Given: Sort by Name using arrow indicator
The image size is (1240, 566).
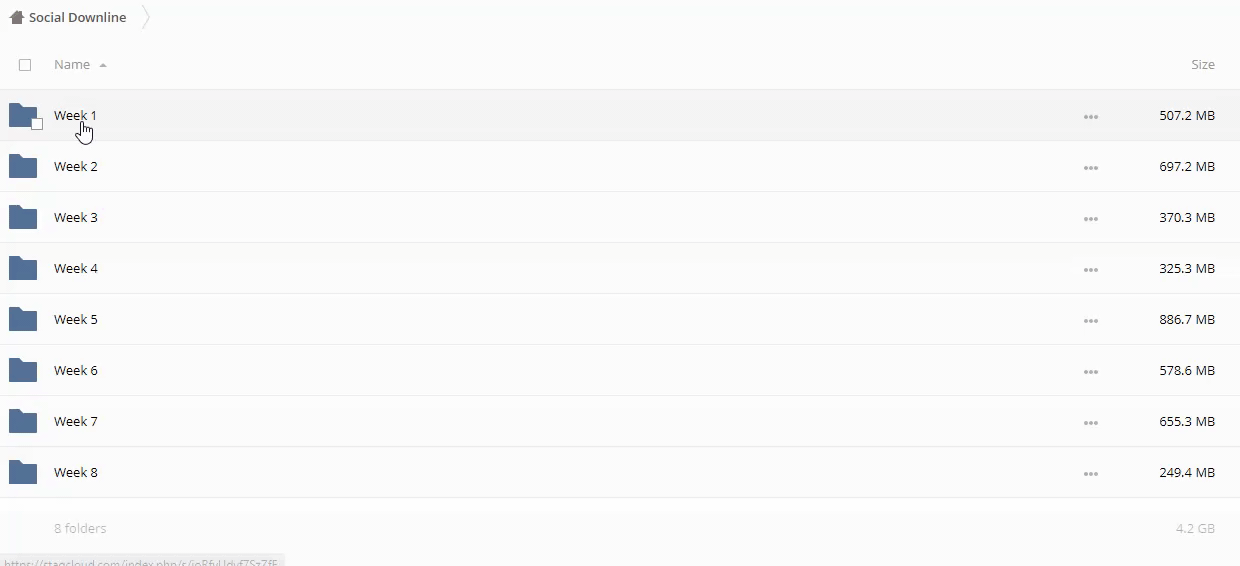Looking at the screenshot, I should (103, 65).
